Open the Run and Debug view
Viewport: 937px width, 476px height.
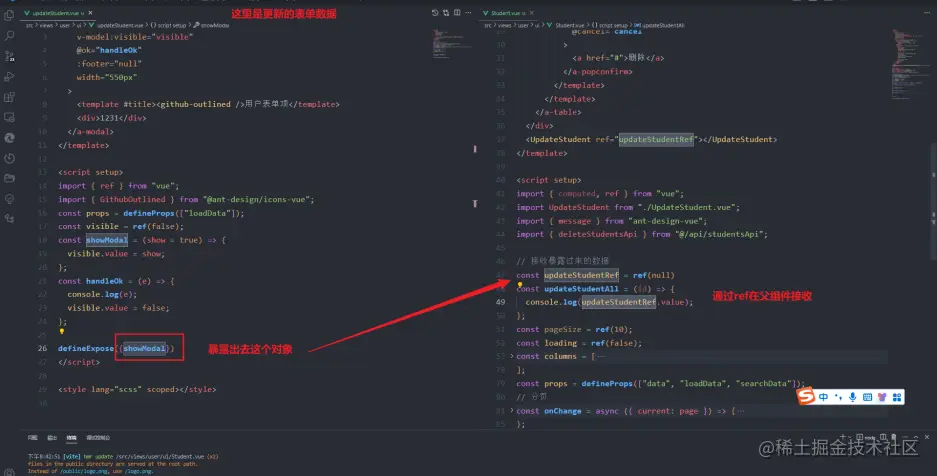pyautogui.click(x=9, y=76)
